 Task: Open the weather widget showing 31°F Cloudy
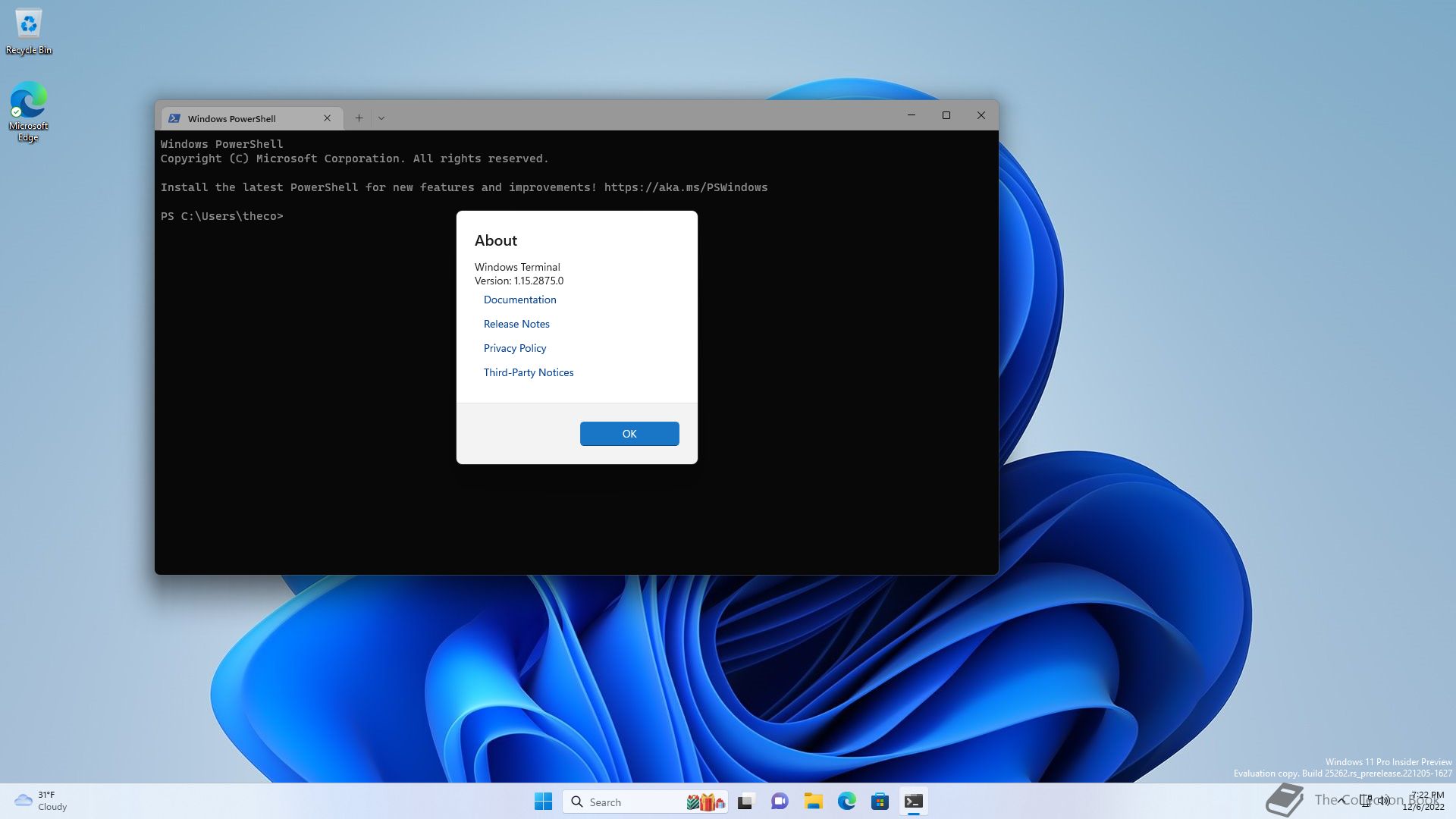[42, 801]
